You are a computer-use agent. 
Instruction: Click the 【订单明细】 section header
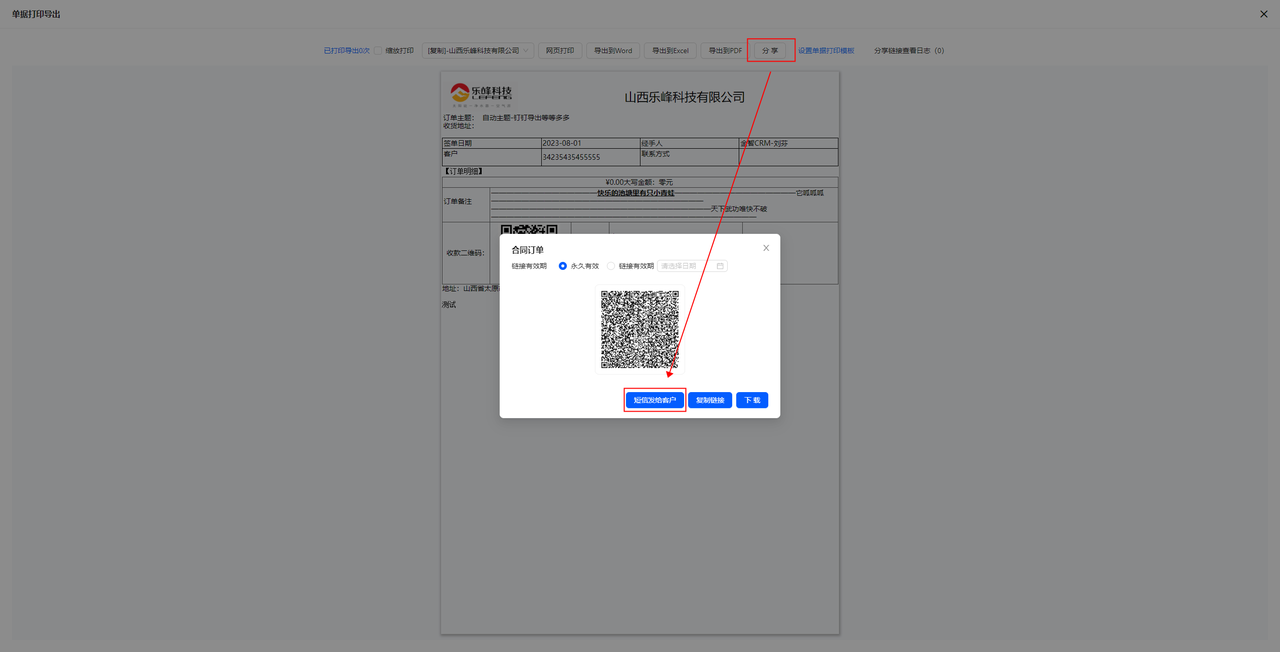(463, 171)
